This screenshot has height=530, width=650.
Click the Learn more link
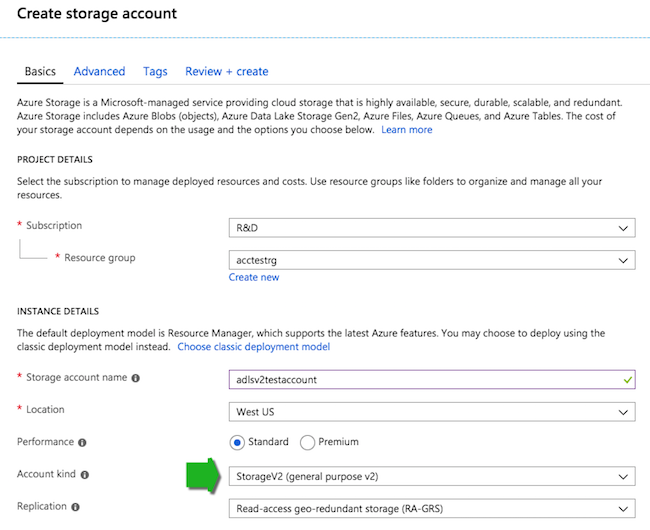pyautogui.click(x=406, y=130)
